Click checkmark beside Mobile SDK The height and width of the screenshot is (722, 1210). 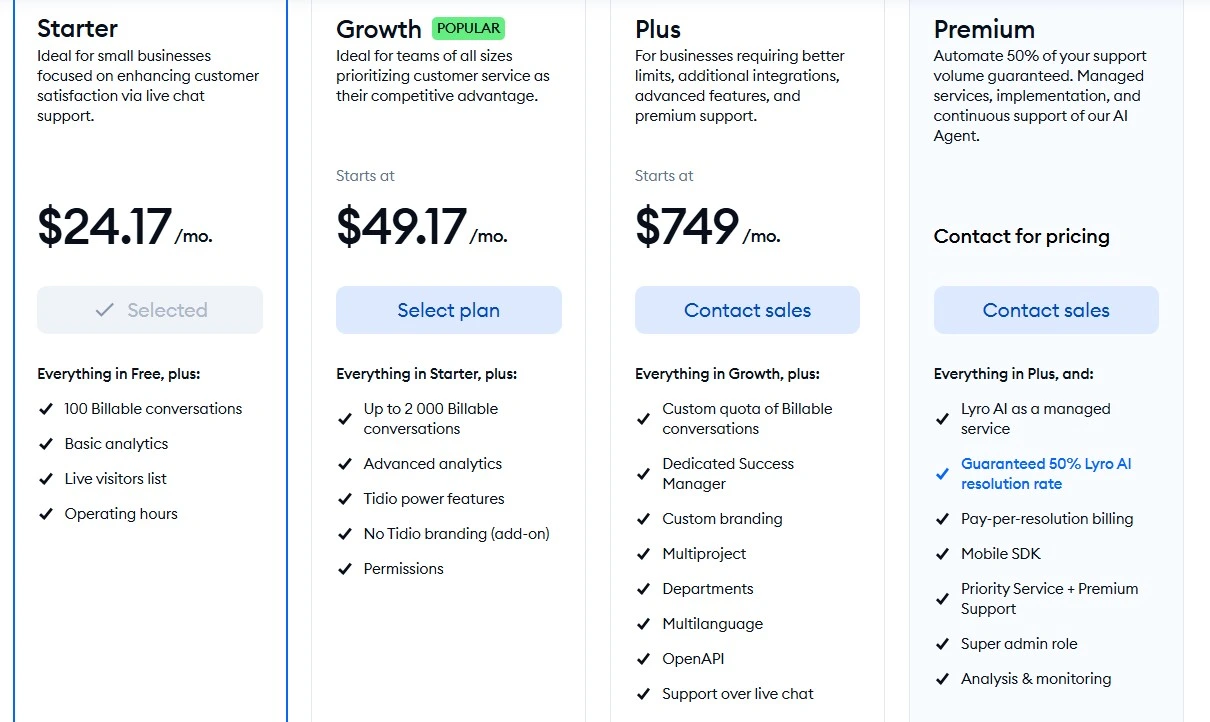click(942, 554)
